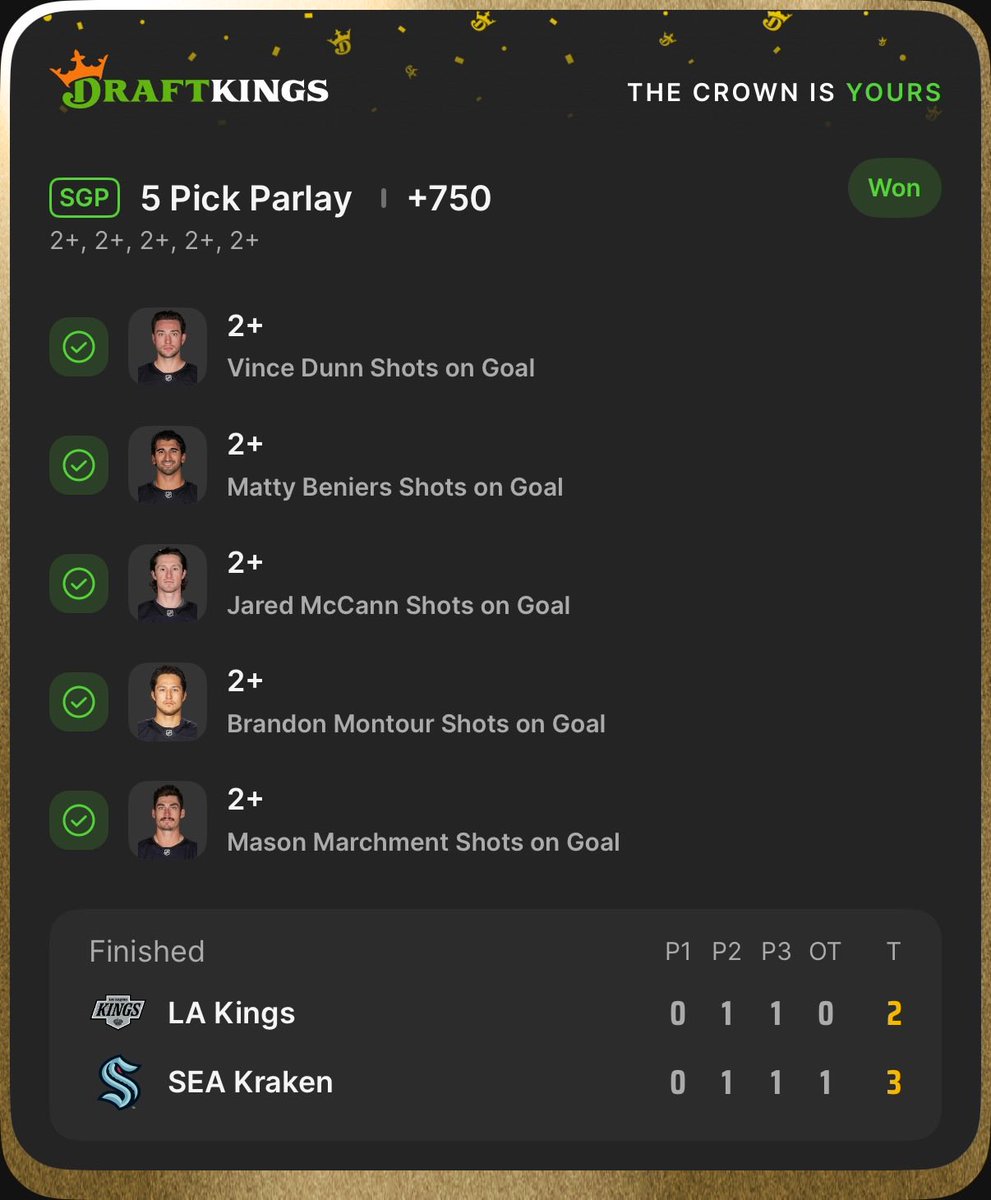991x1200 pixels.
Task: Open Brandon Montour's player headshot
Action: 168,701
